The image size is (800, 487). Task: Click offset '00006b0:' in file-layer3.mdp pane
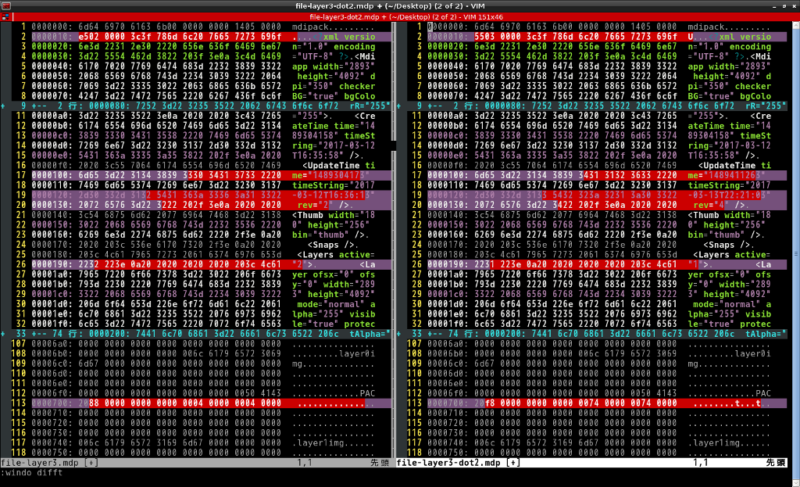53,353
